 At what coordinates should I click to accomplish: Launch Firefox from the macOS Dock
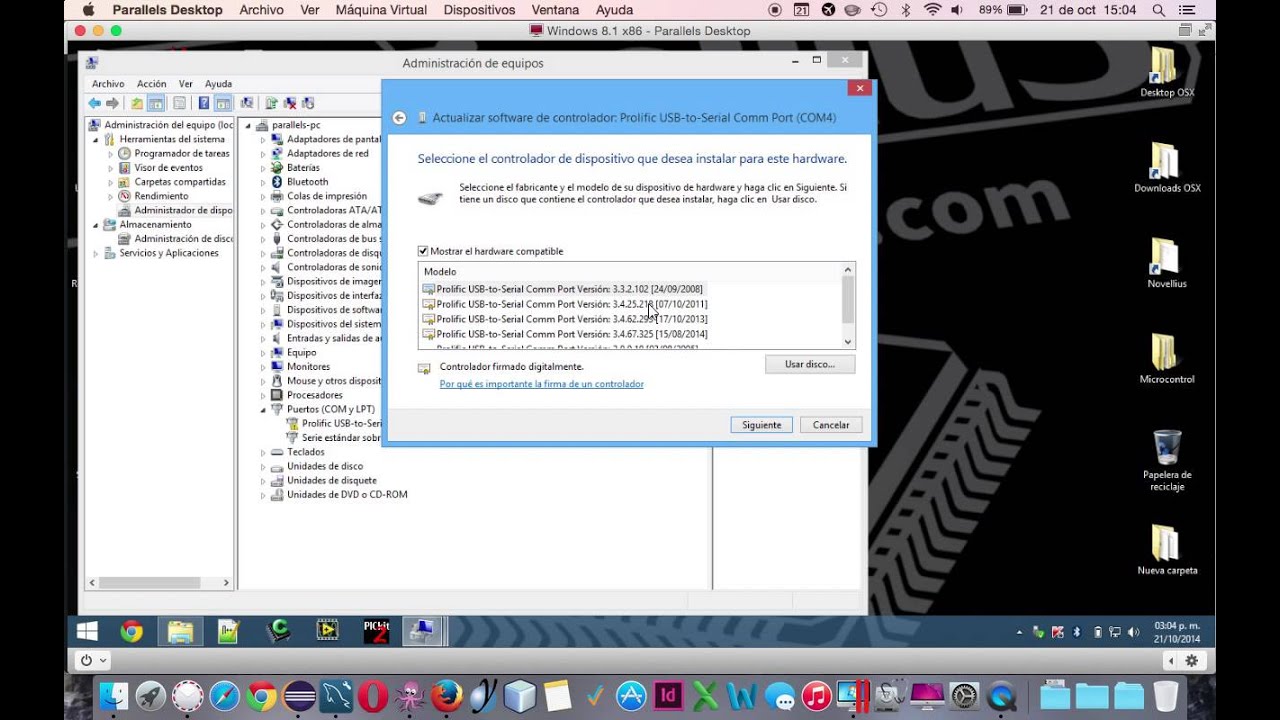click(x=447, y=696)
